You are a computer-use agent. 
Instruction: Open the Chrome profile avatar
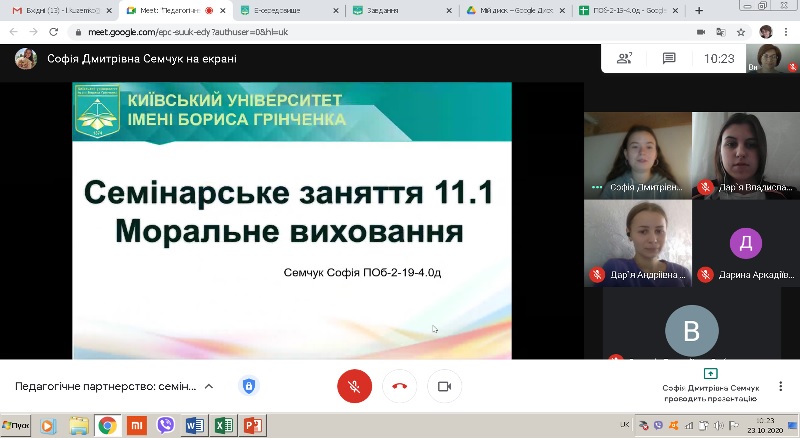[x=765, y=32]
